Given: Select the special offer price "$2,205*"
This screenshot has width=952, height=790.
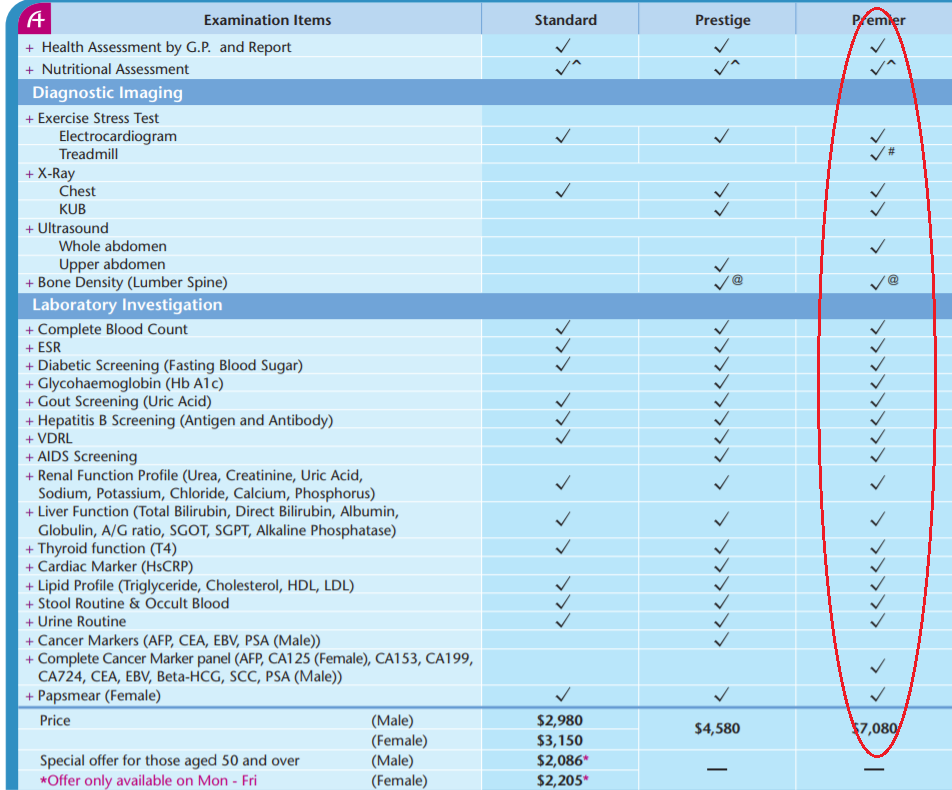Looking at the screenshot, I should click(562, 781).
